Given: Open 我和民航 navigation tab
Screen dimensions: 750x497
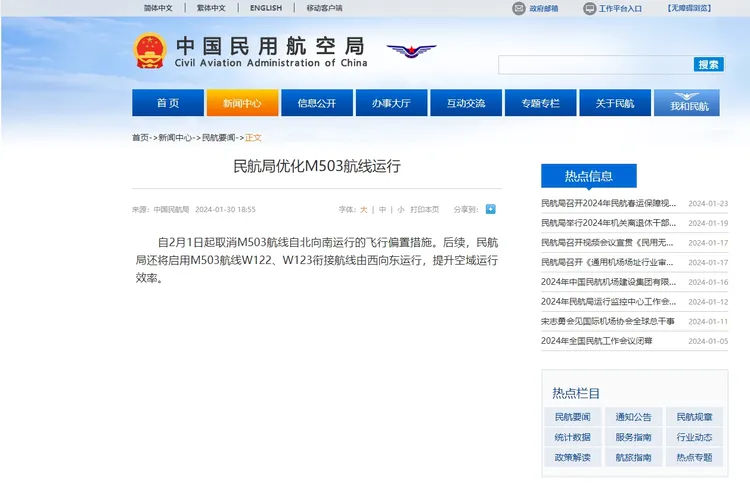Looking at the screenshot, I should 687,102.
